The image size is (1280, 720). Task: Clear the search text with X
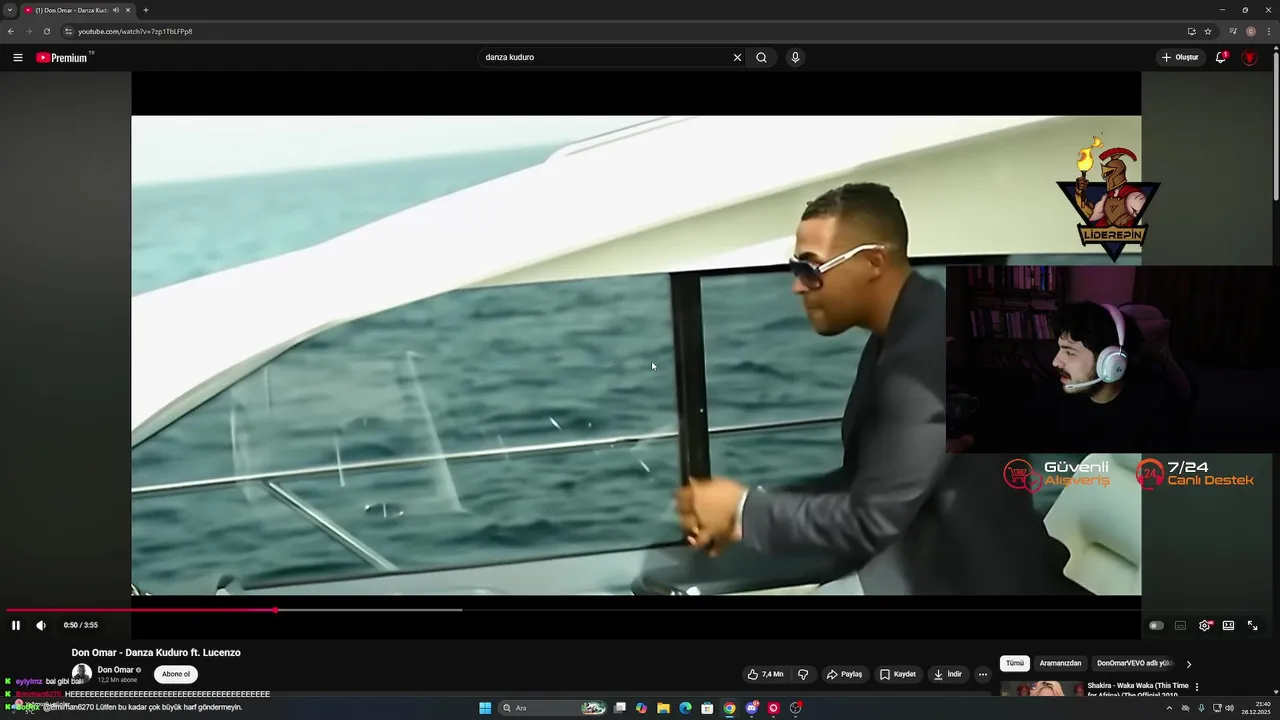737,57
